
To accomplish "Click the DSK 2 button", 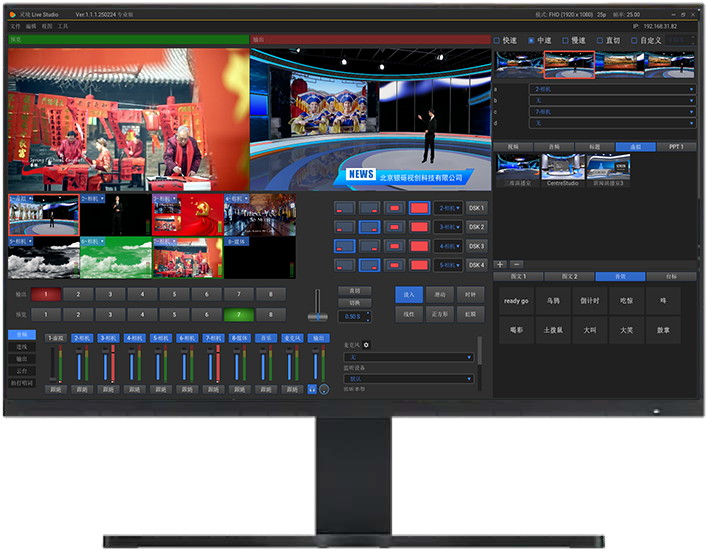I will coord(477,227).
